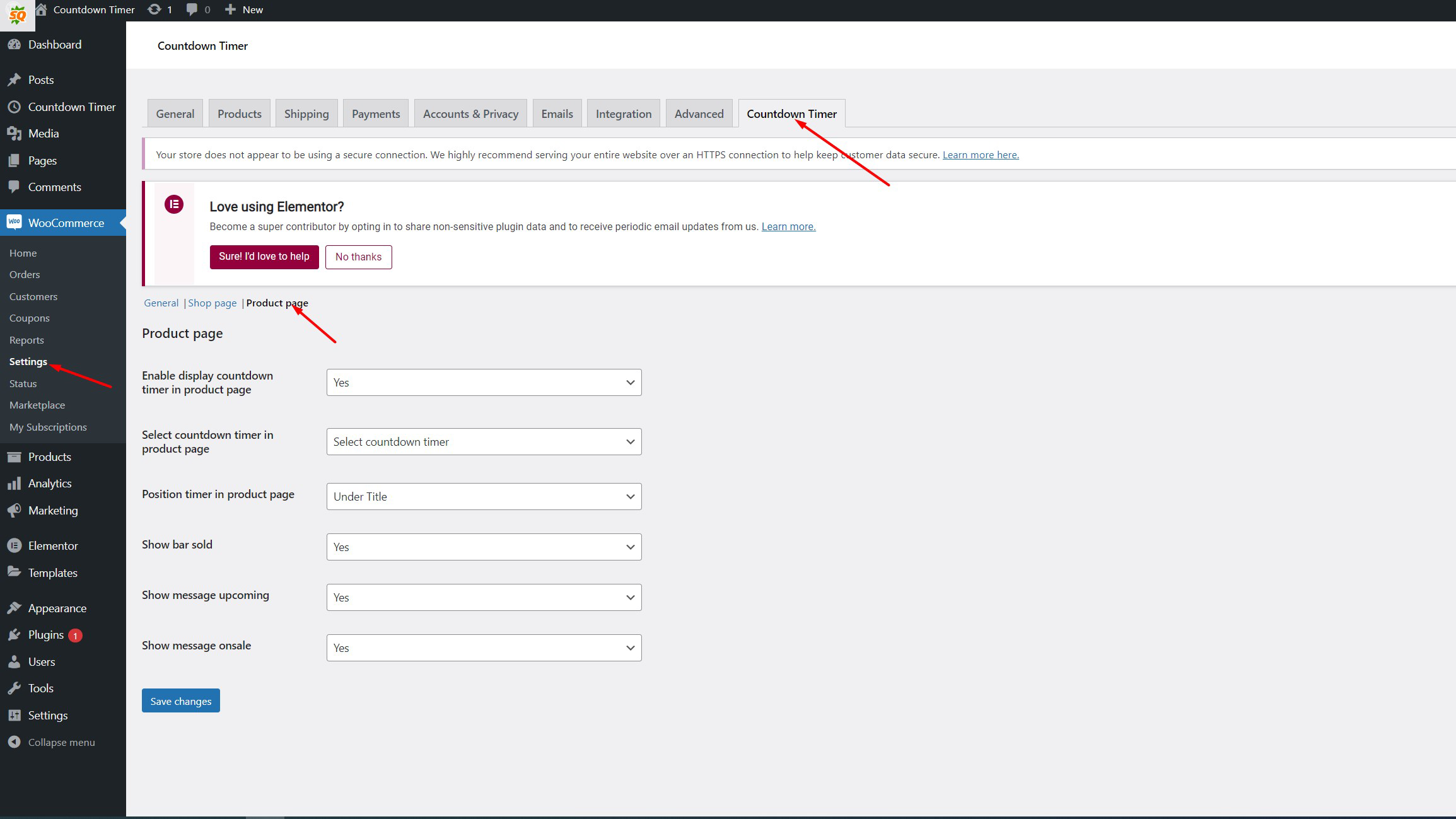Open the Show bar sold dropdown
1456x819 pixels.
(483, 547)
